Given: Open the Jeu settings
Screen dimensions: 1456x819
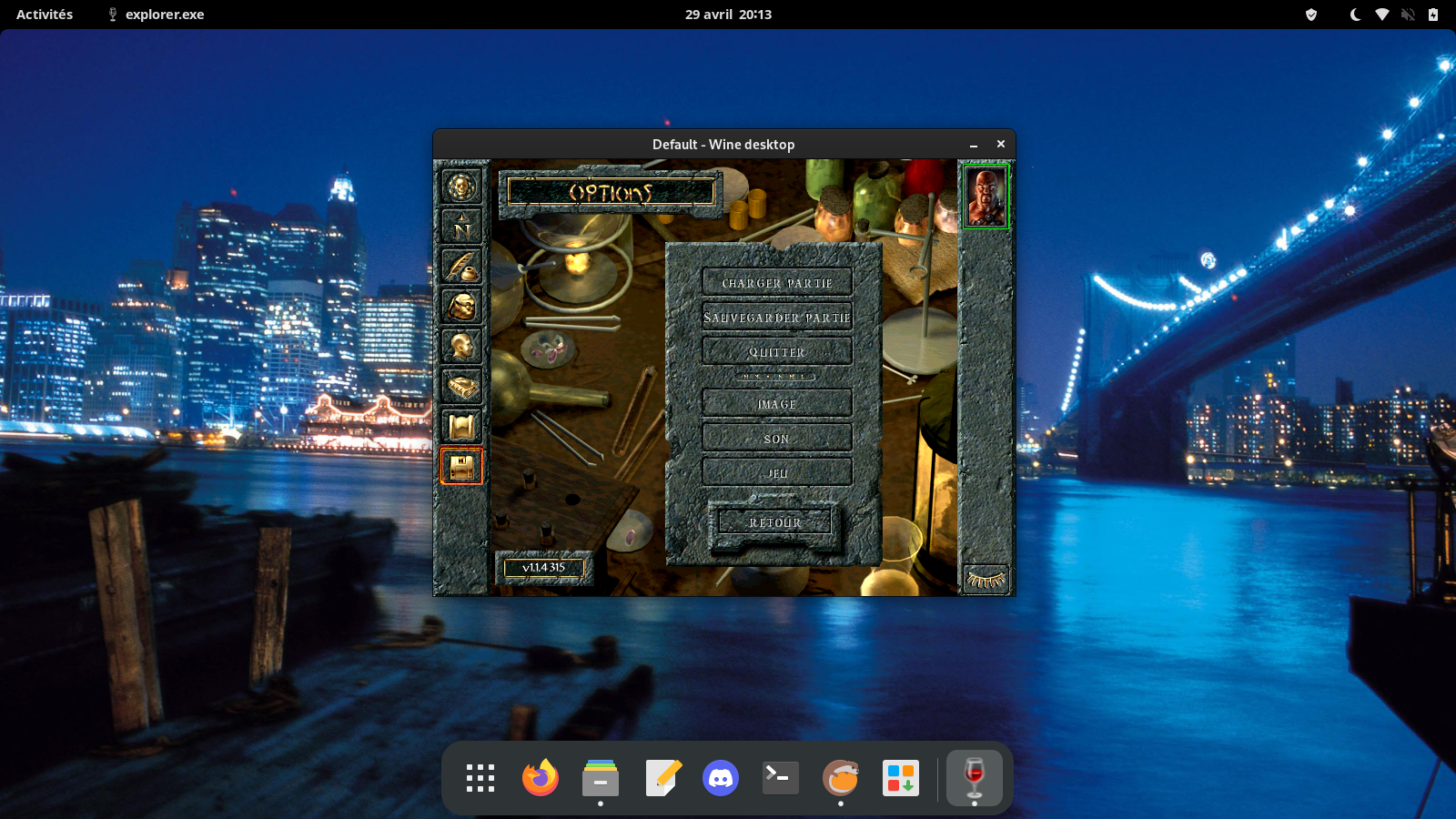Looking at the screenshot, I should click(777, 473).
